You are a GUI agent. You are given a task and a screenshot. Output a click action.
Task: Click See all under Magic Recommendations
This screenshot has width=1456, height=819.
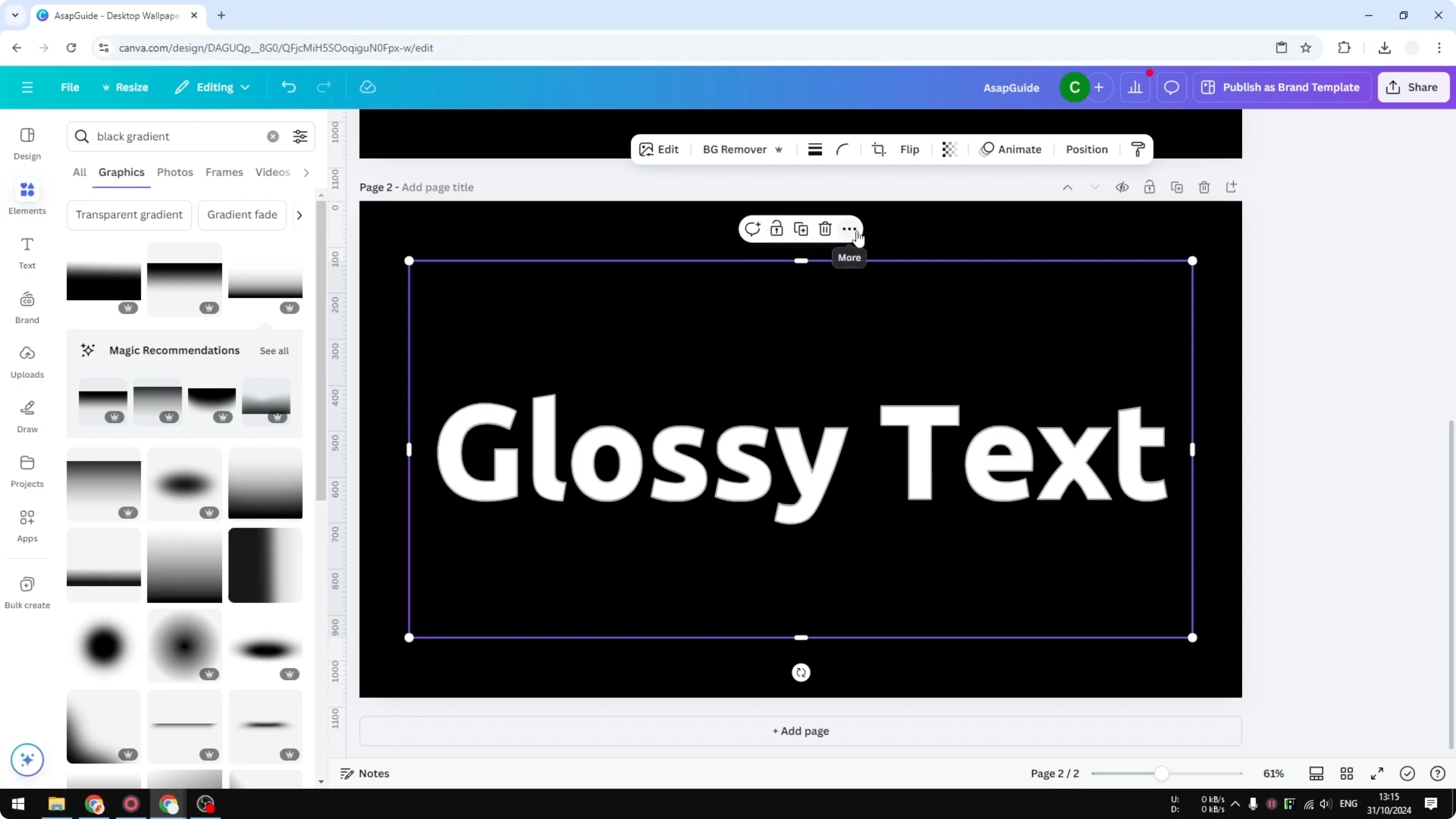pyautogui.click(x=274, y=351)
